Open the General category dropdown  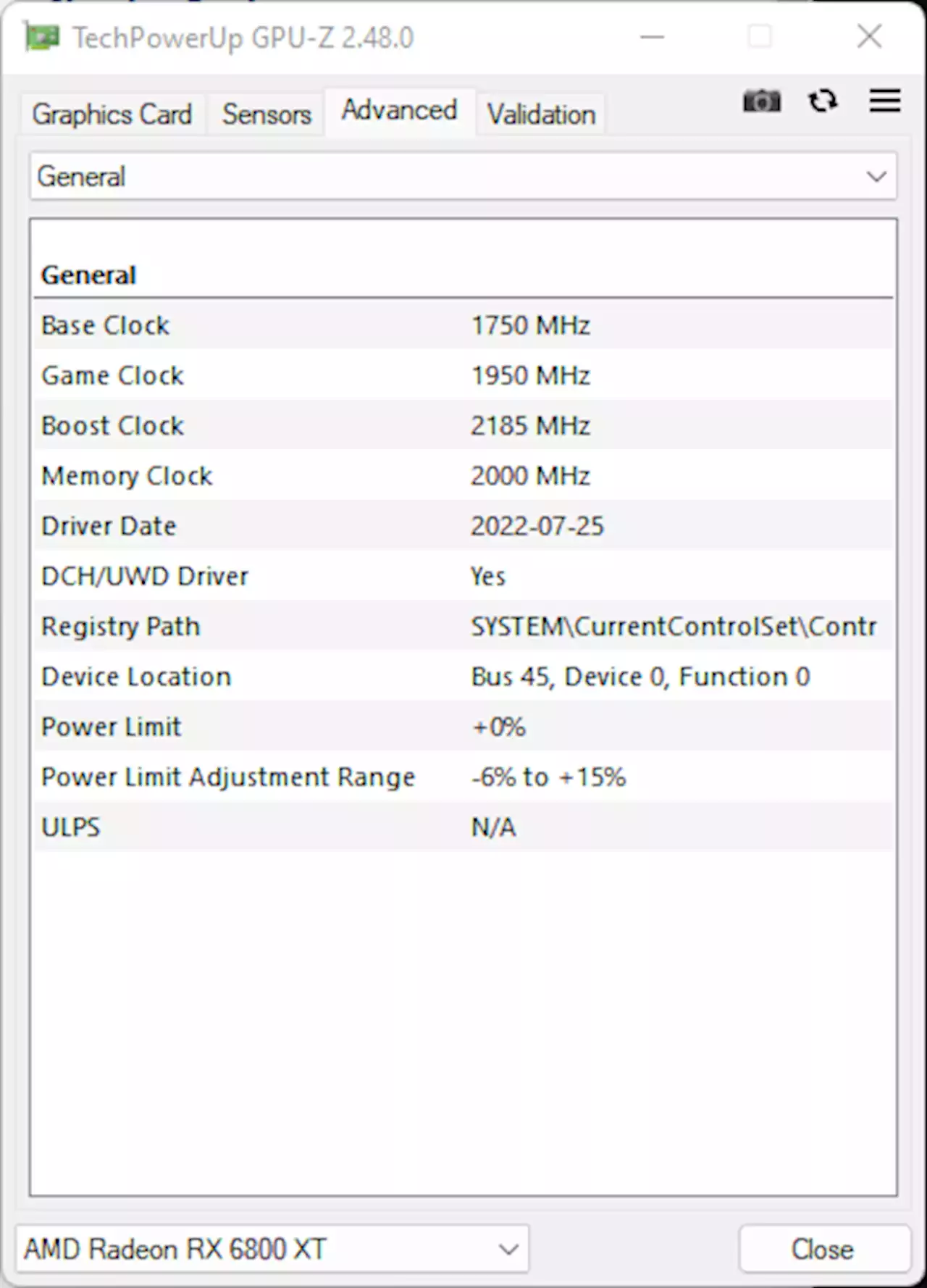(x=463, y=176)
